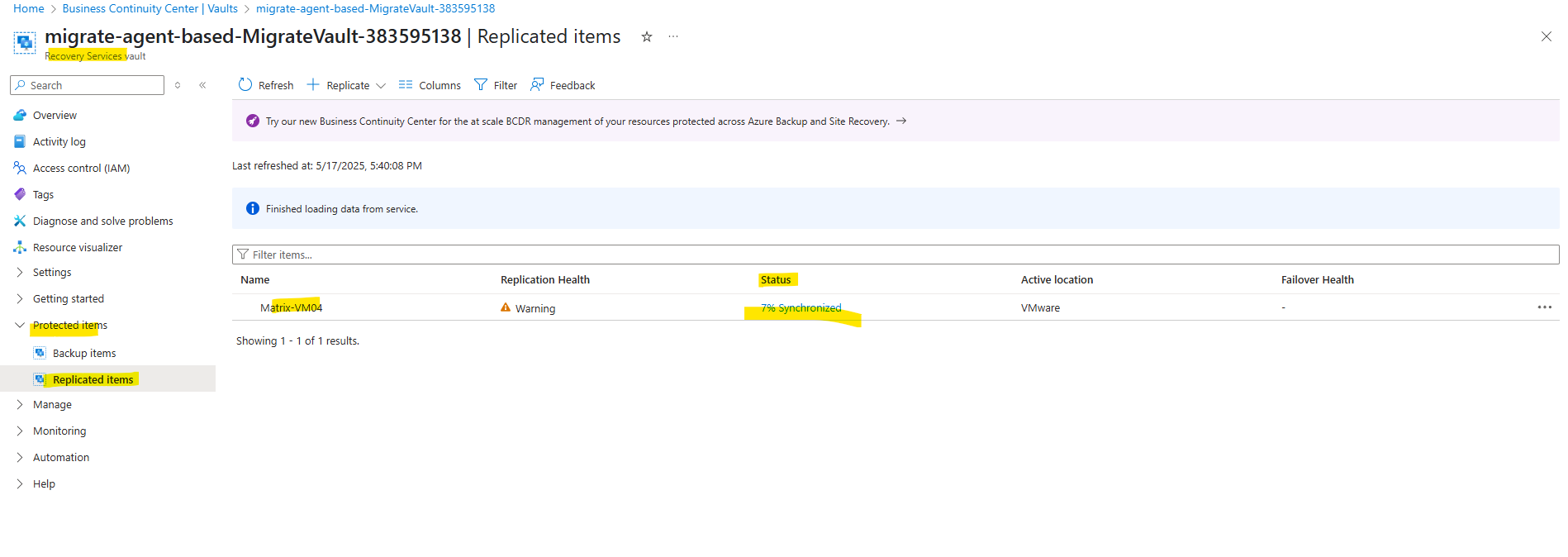Open the Feedback icon
The width and height of the screenshot is (1568, 557).
tap(537, 84)
